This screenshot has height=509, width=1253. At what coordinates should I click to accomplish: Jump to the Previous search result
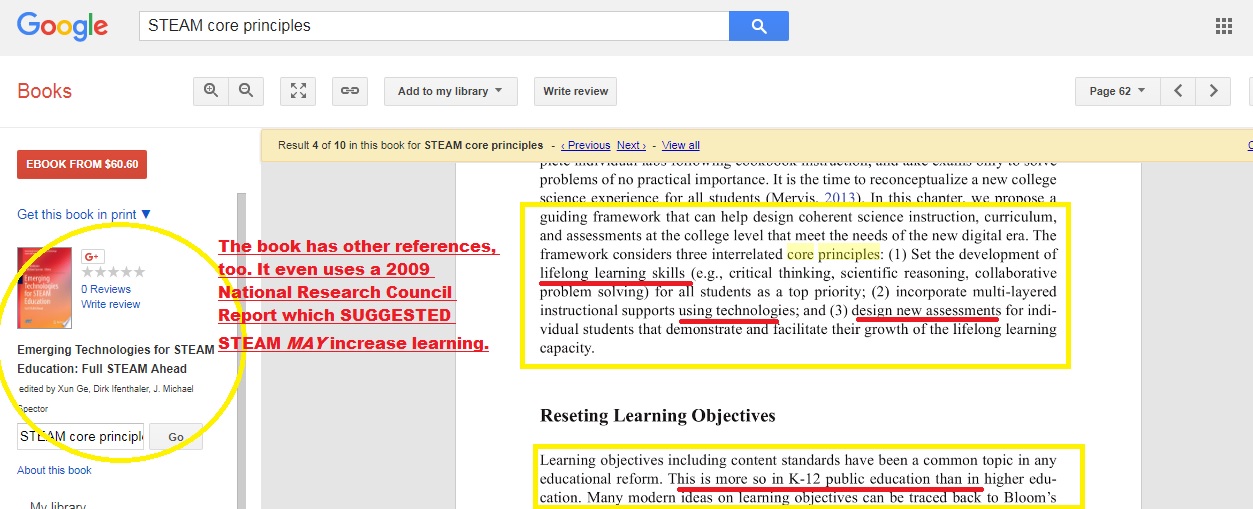(585, 145)
